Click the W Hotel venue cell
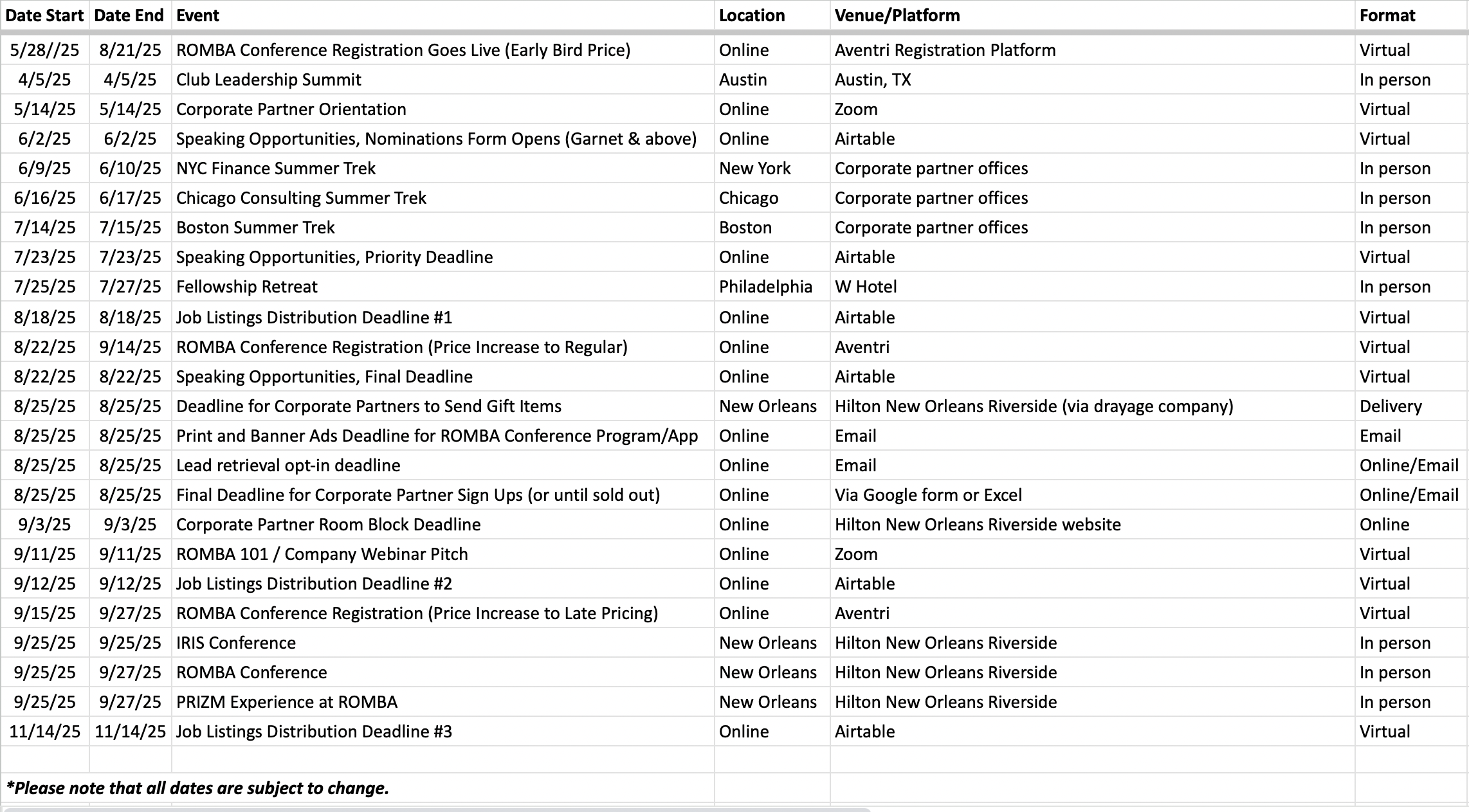The width and height of the screenshot is (1469, 812). pos(1092,287)
